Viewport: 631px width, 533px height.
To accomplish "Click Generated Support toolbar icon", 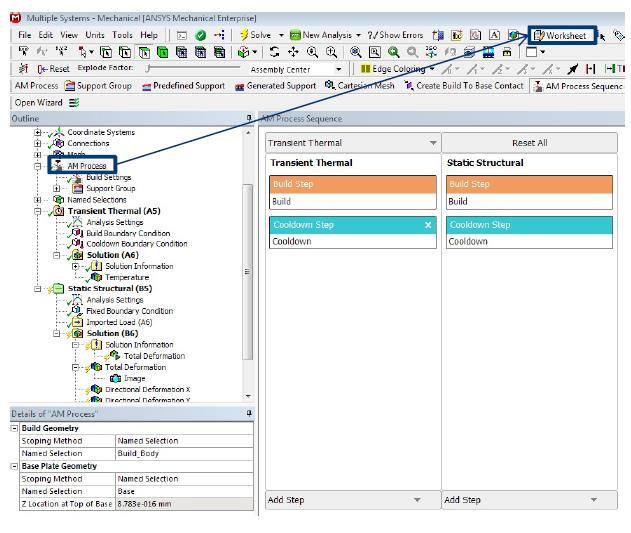I will coord(239,87).
